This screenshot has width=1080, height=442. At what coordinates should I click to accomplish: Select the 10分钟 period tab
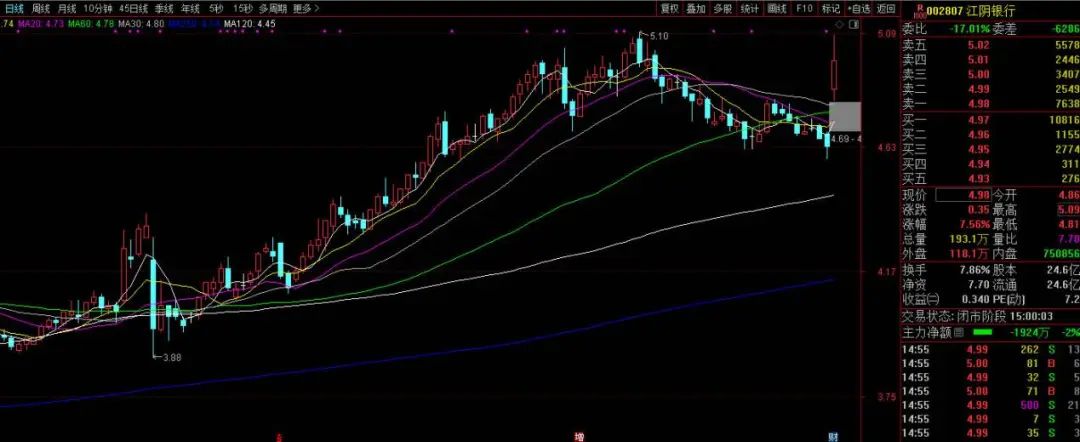[x=98, y=9]
